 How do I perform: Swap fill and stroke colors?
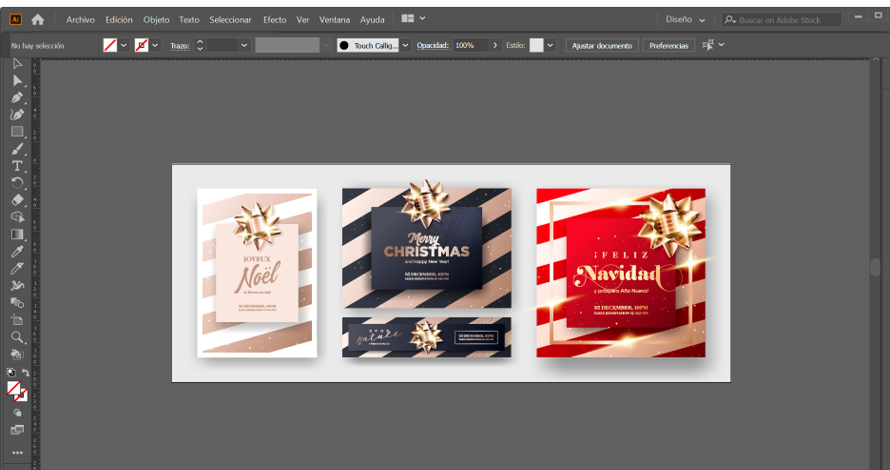click(25, 372)
